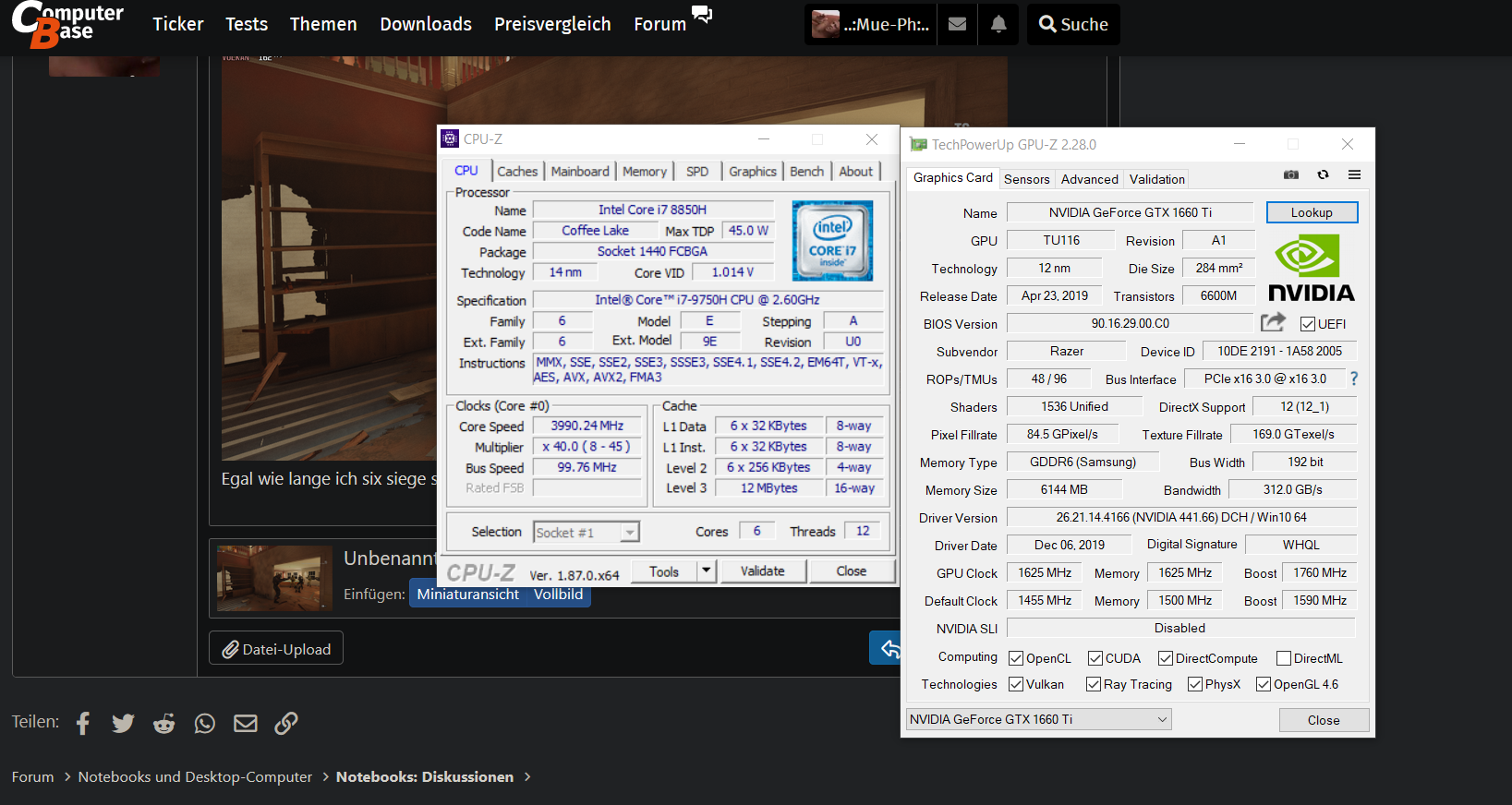Screen dimensions: 1512x805
Task: Toggle the UEFI checkbox in GPU-Z
Action: point(1308,324)
